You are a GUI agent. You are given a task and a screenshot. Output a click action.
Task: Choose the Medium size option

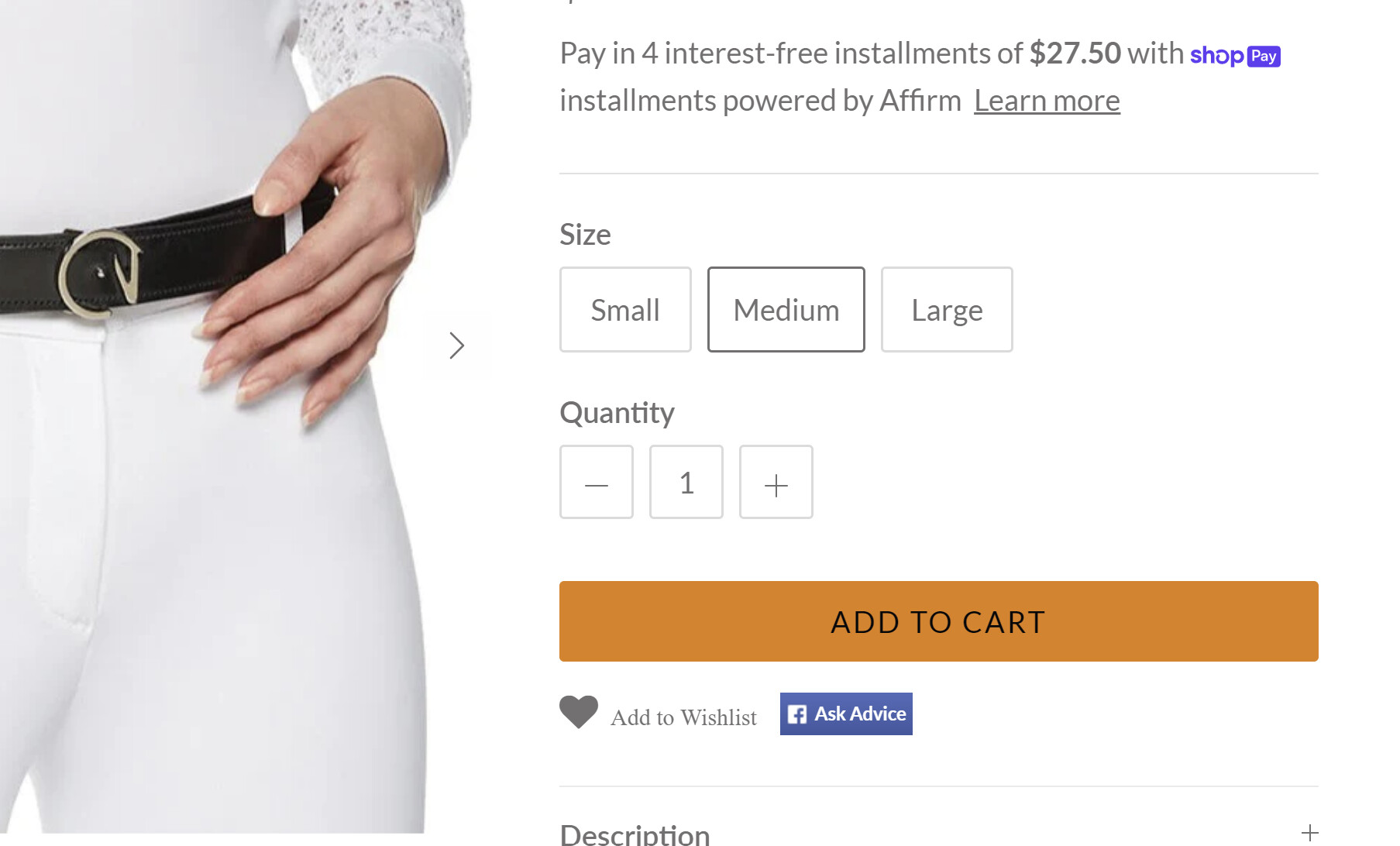coord(786,310)
